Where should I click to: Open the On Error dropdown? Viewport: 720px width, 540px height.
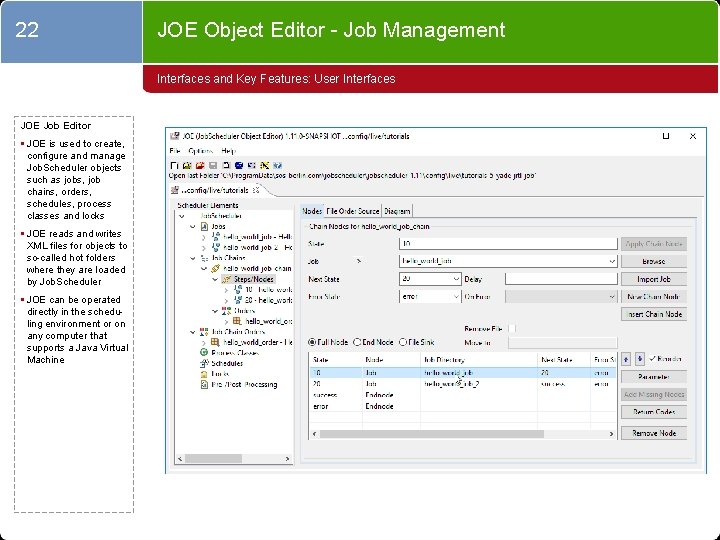click(612, 297)
